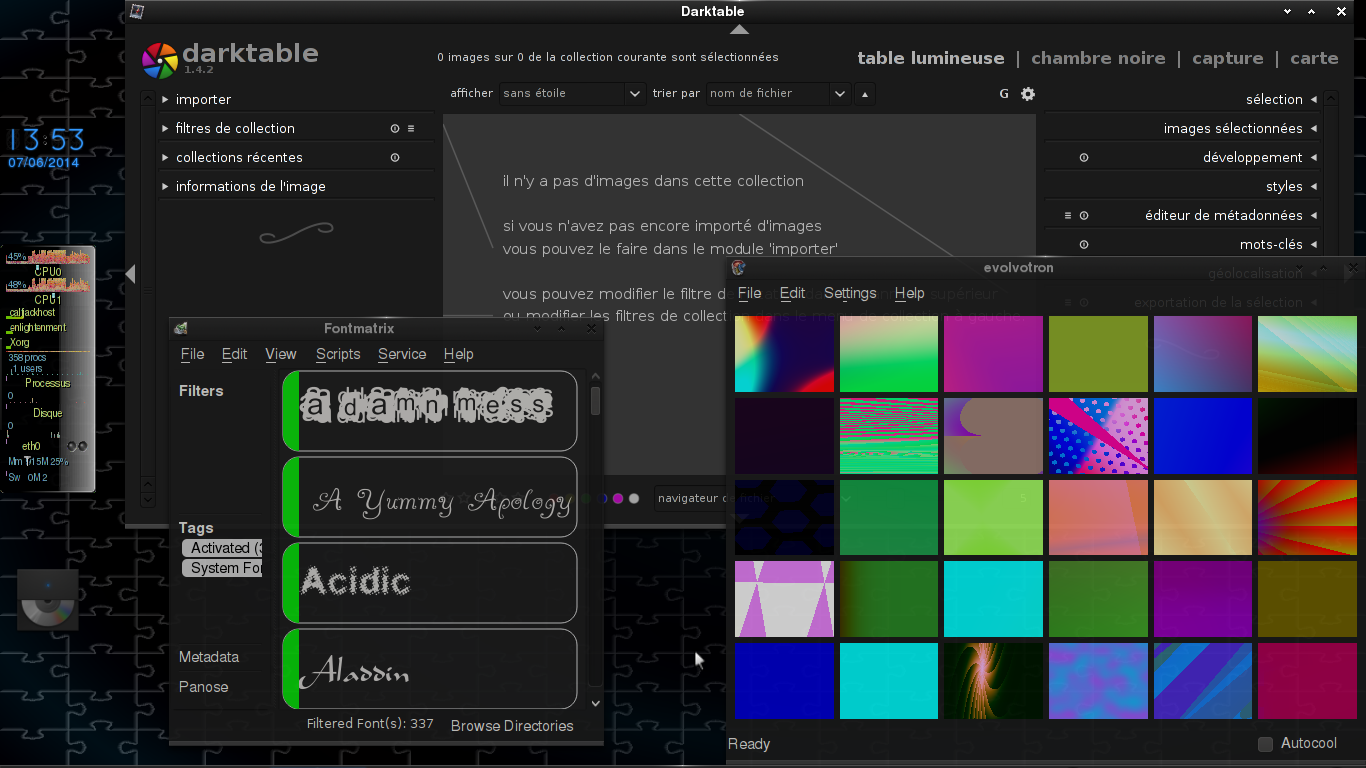Toggle the System Fonts tag filter

click(x=223, y=568)
